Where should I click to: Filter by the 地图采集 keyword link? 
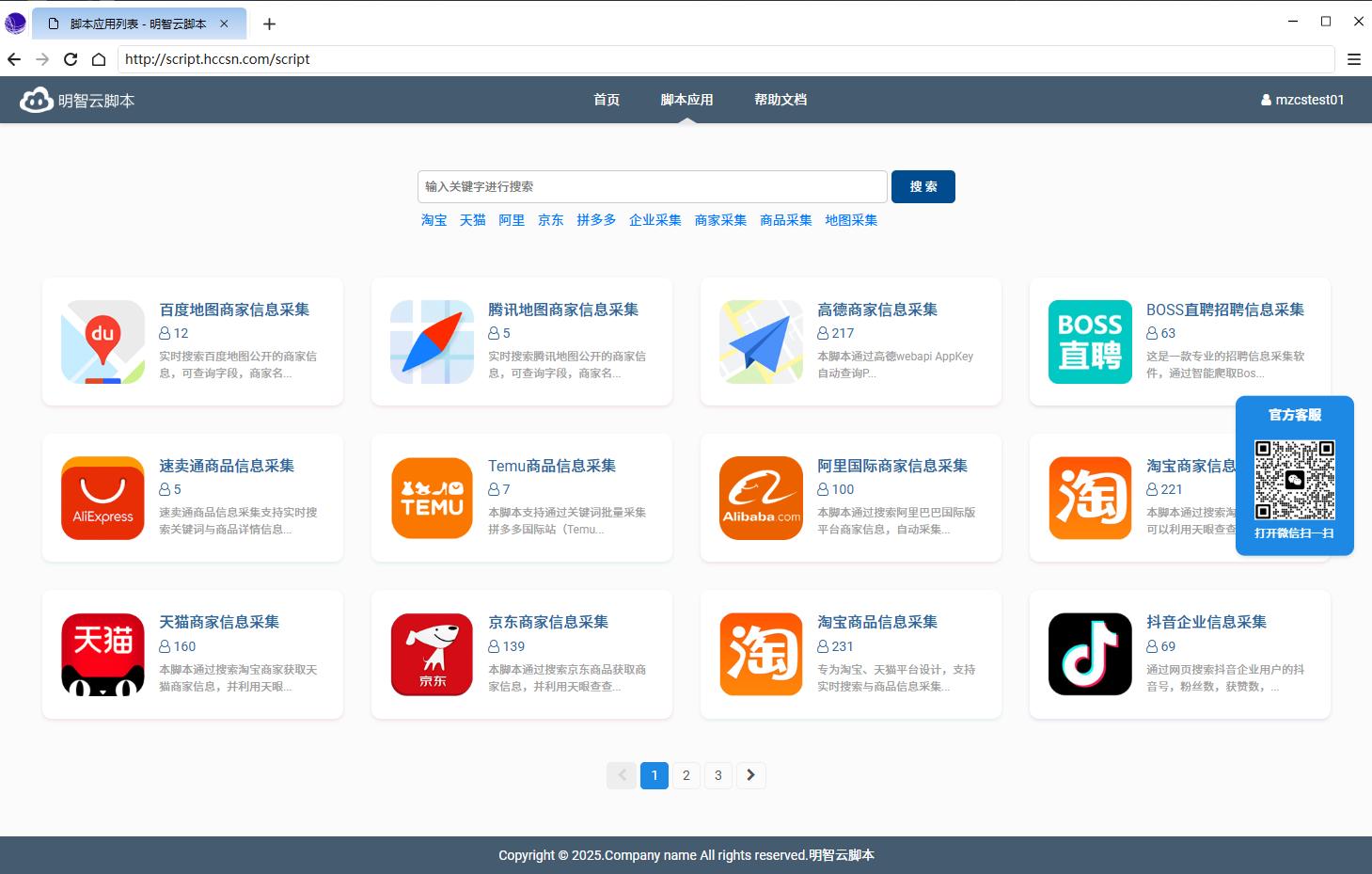(851, 220)
